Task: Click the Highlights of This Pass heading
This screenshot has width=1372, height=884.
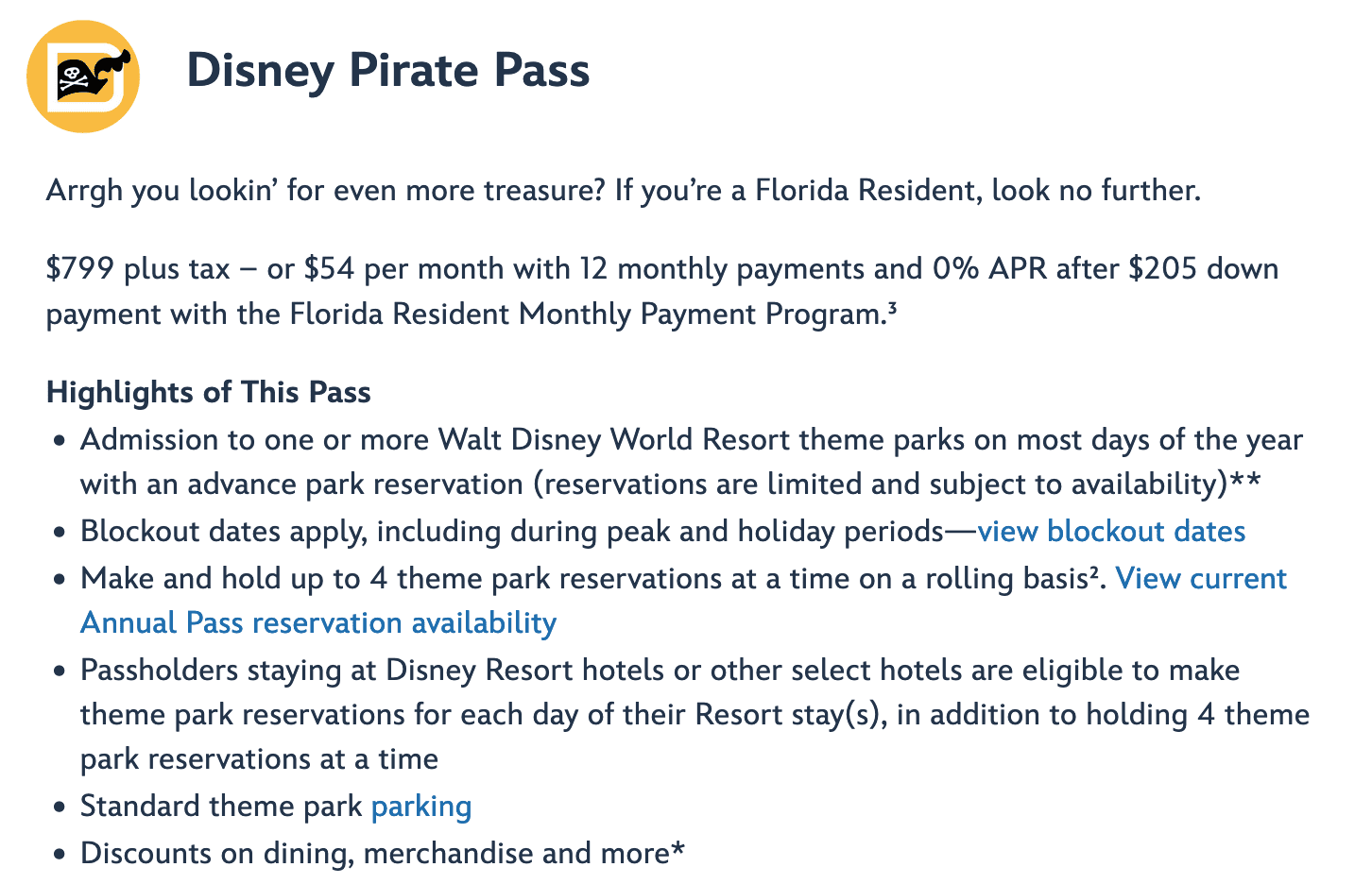Action: tap(209, 392)
